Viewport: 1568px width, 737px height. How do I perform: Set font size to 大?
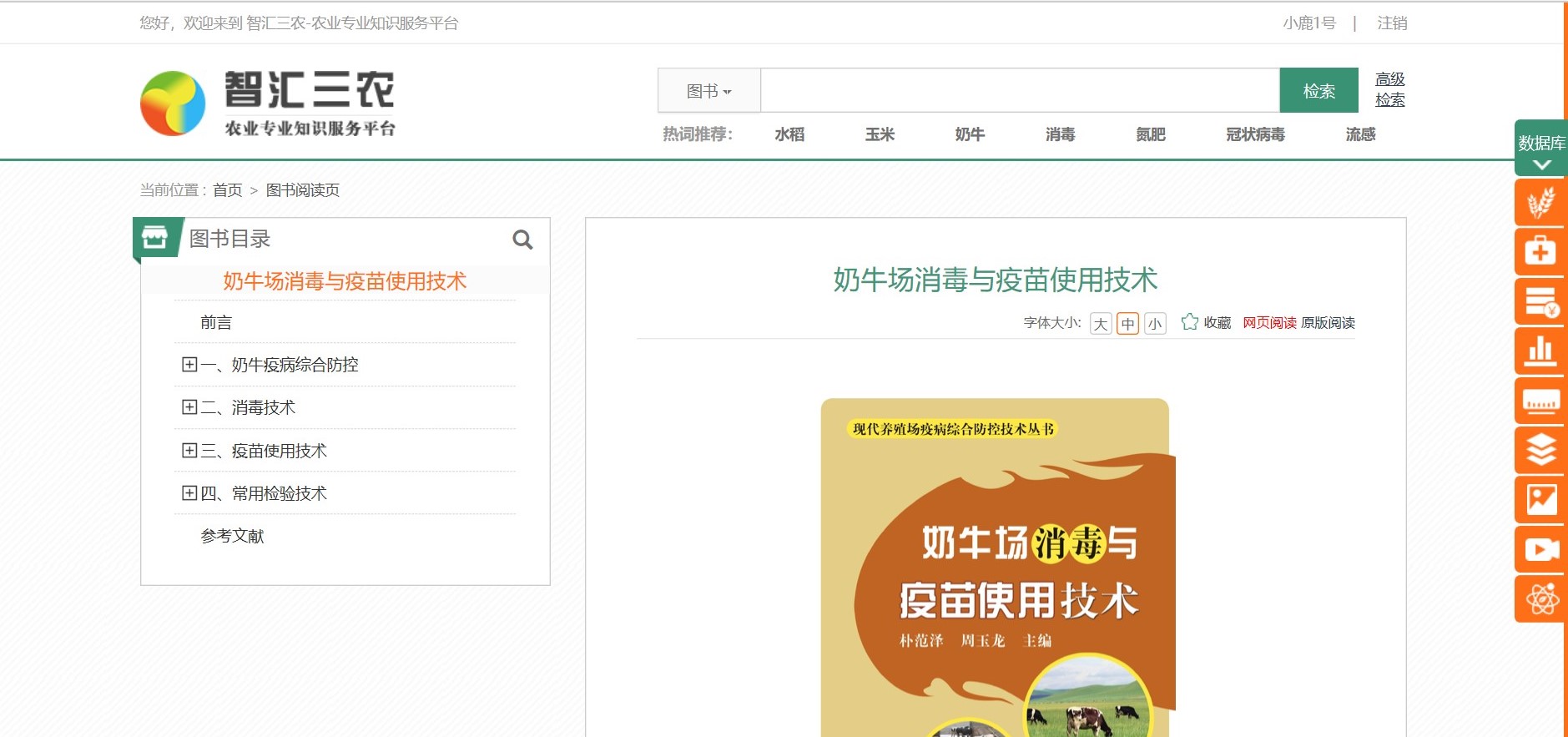pos(1101,324)
